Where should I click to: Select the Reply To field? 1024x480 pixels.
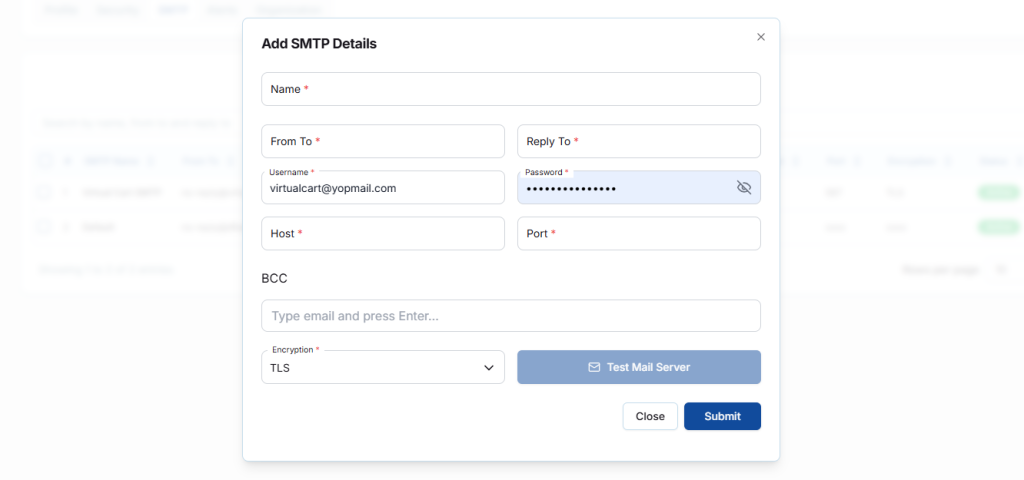(638, 141)
